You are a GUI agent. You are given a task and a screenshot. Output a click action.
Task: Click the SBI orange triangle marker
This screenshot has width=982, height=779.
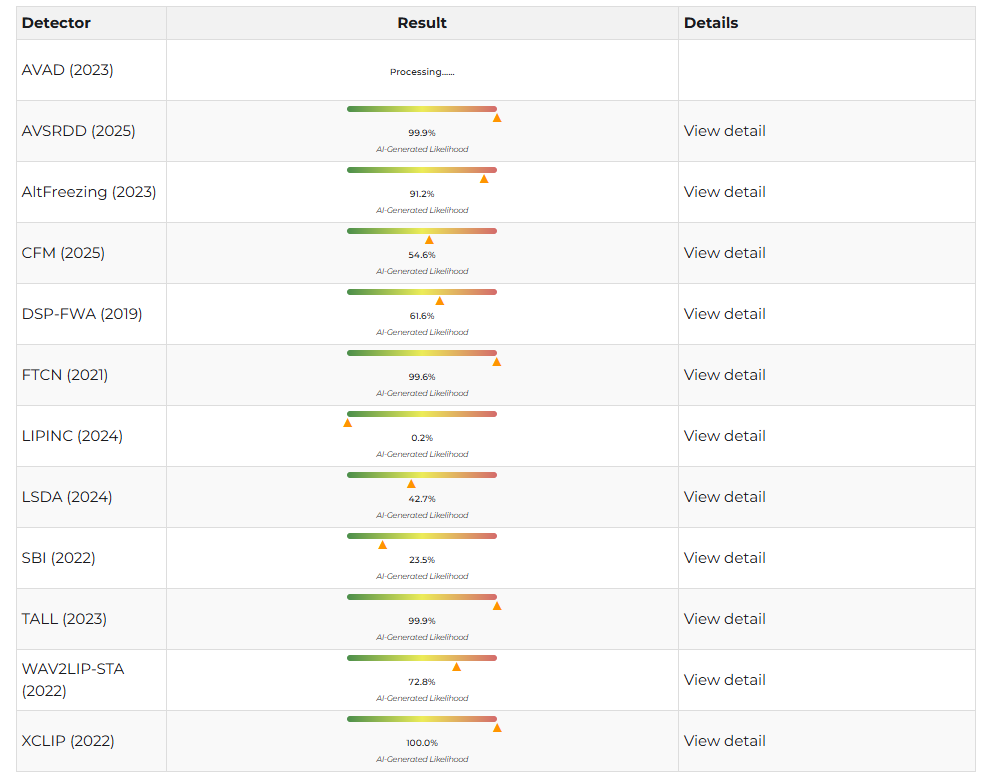pos(382,545)
